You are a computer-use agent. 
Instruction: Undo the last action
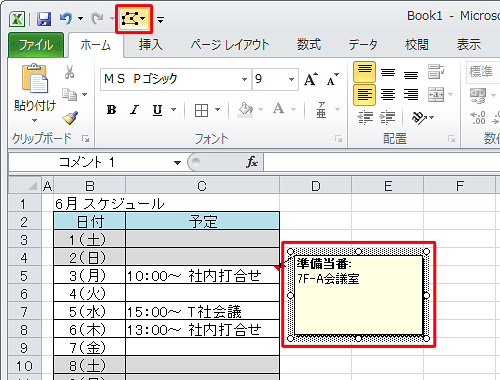(x=66, y=18)
